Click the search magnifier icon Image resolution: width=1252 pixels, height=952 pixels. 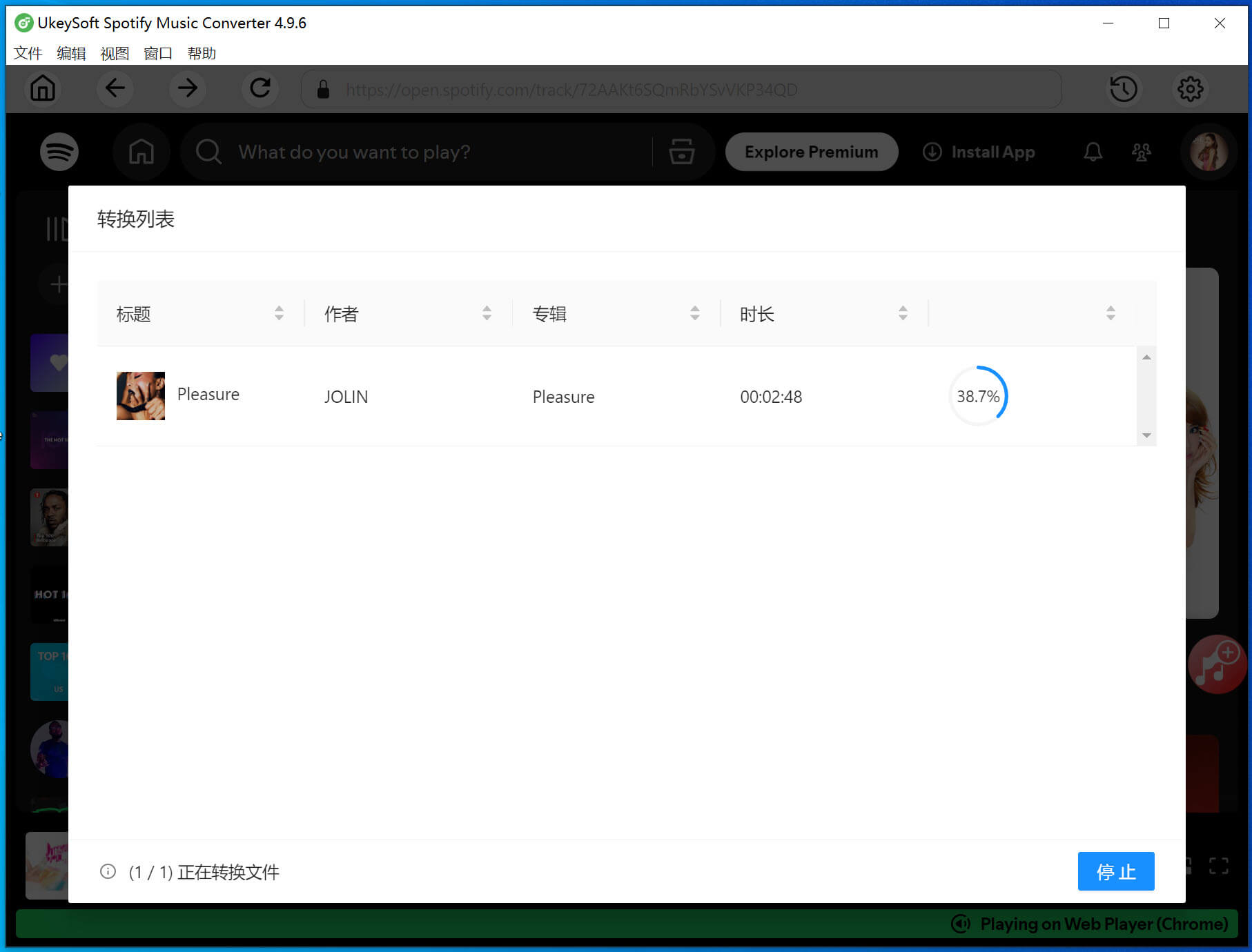pos(208,152)
